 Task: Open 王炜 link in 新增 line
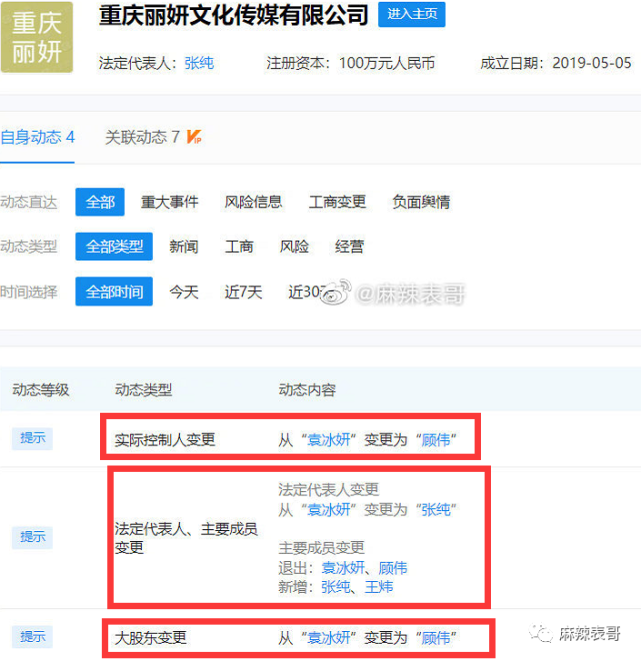coord(379,587)
